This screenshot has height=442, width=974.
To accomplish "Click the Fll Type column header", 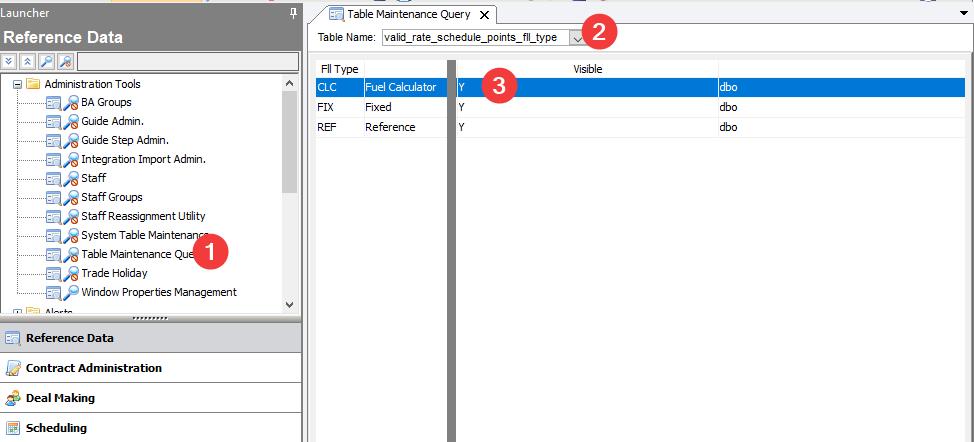I will coord(339,69).
